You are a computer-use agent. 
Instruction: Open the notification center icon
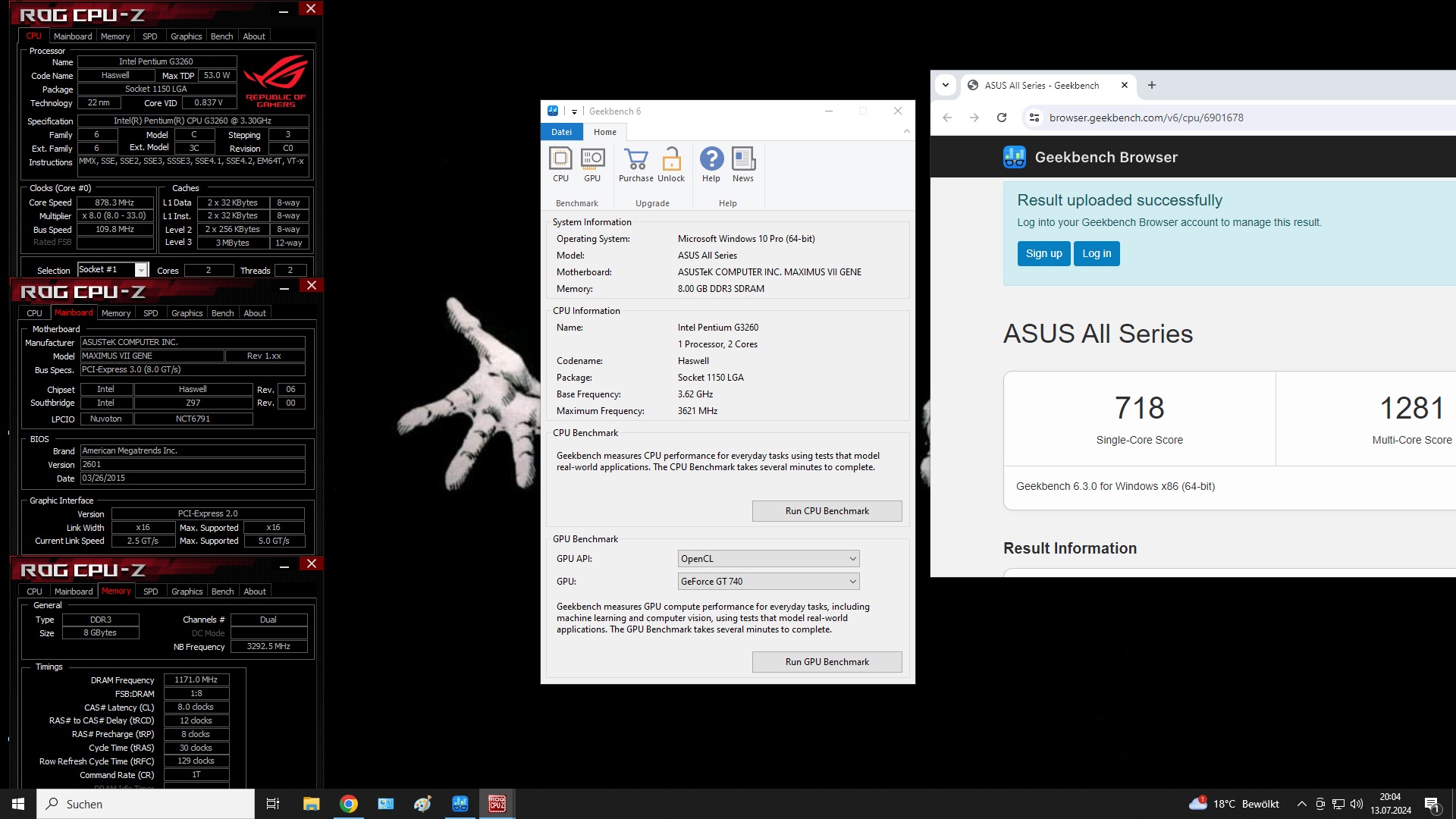(x=1432, y=805)
